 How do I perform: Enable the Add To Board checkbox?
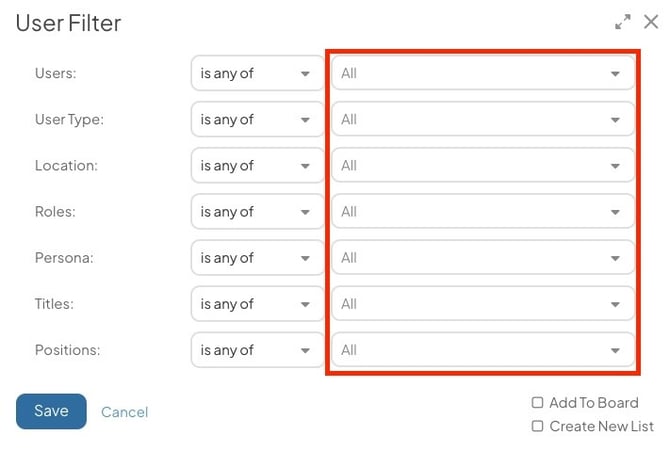pyautogui.click(x=538, y=403)
